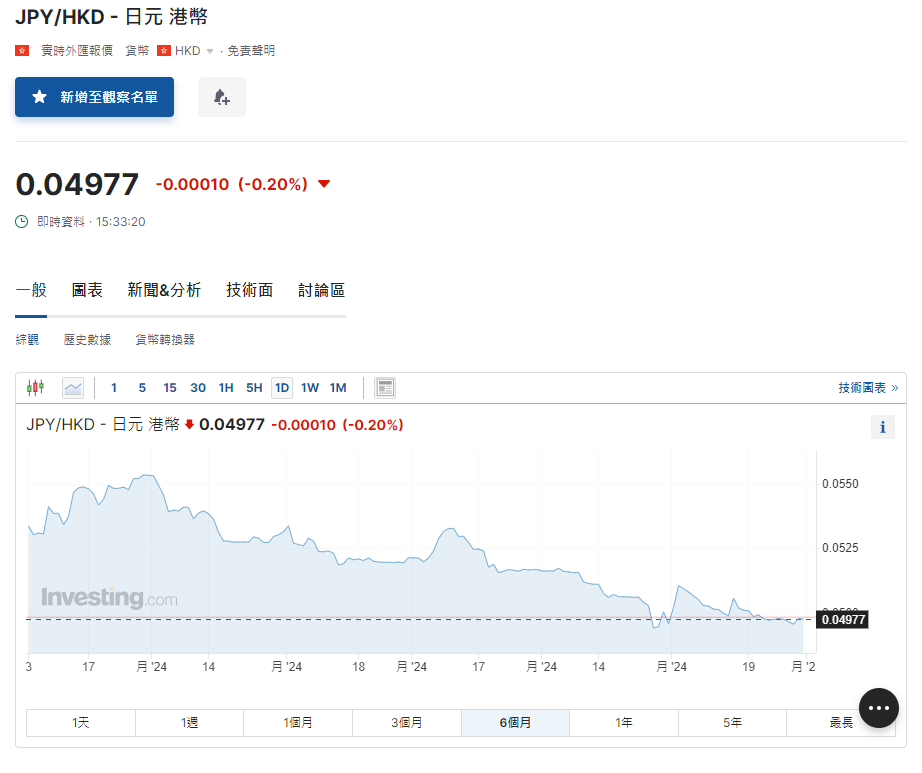This screenshot has height=773, width=922.
Task: Click the red down arrow beside price
Action: [x=323, y=184]
